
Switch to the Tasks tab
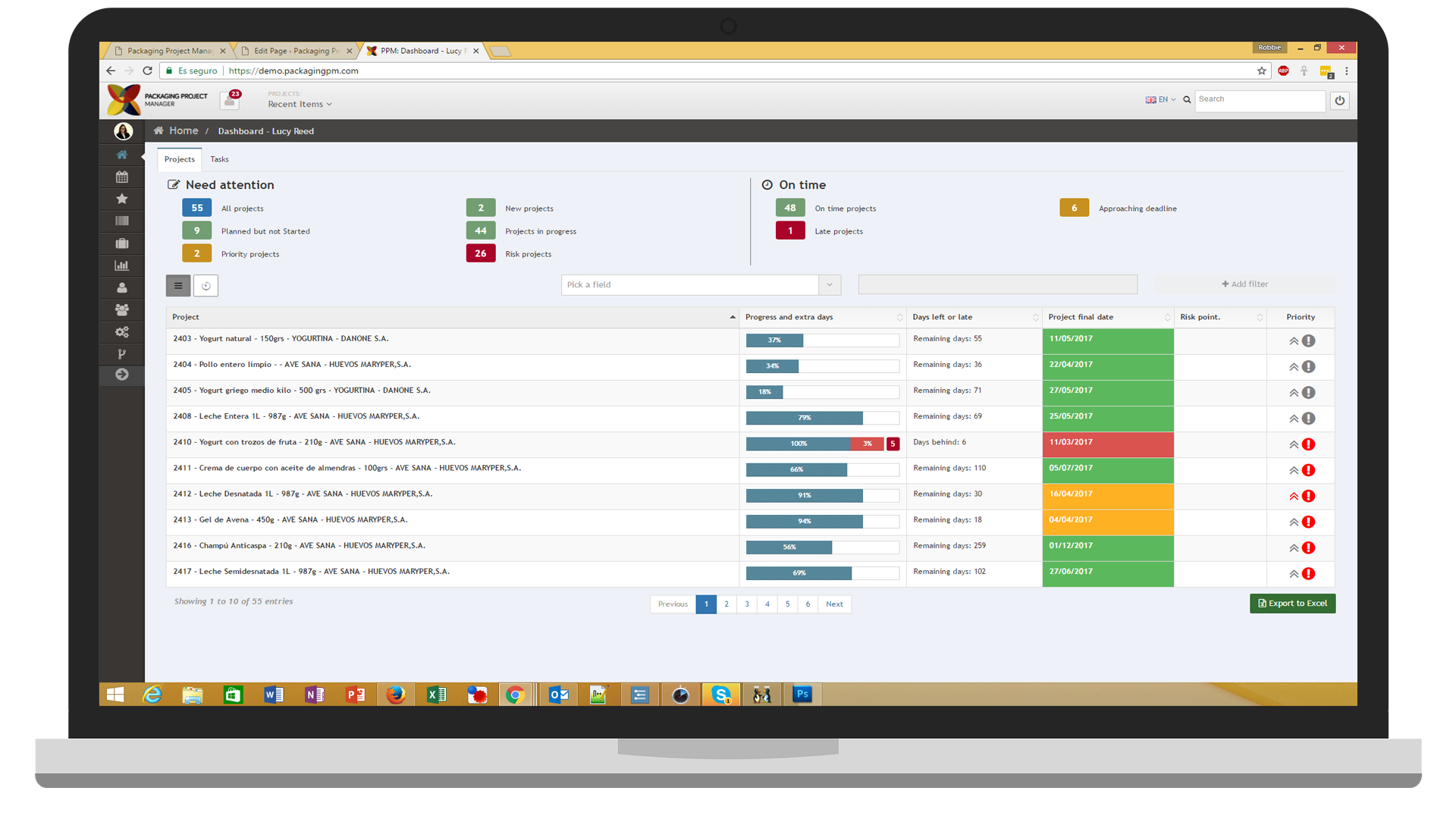219,159
